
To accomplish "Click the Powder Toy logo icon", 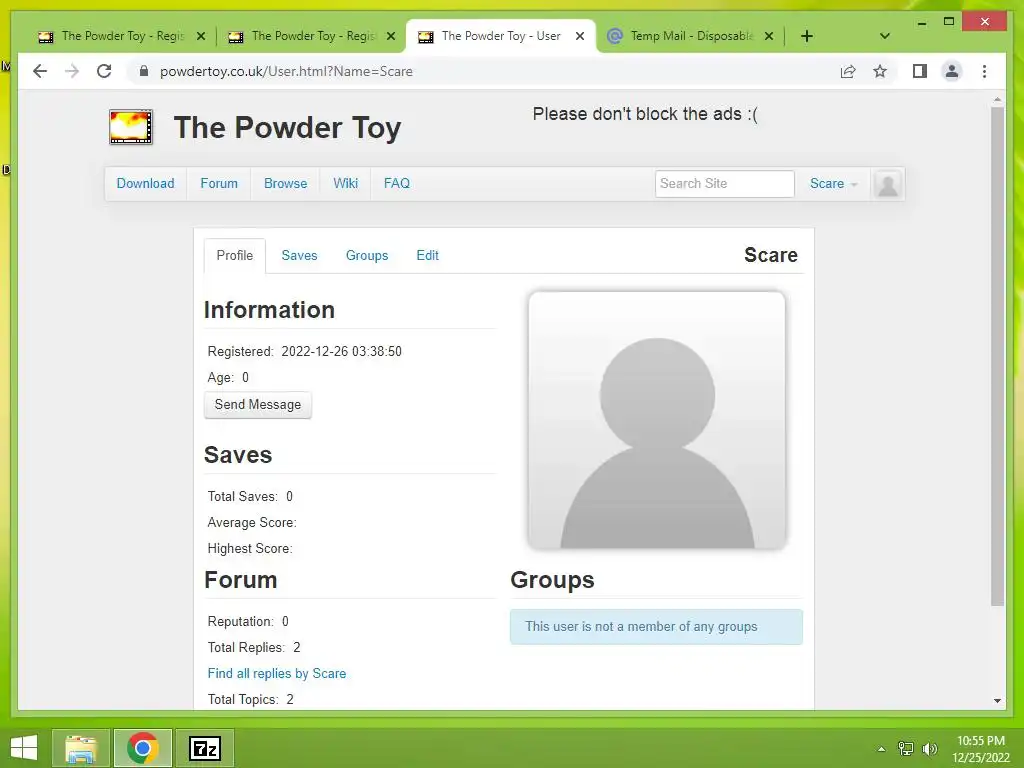I will pyautogui.click(x=131, y=127).
